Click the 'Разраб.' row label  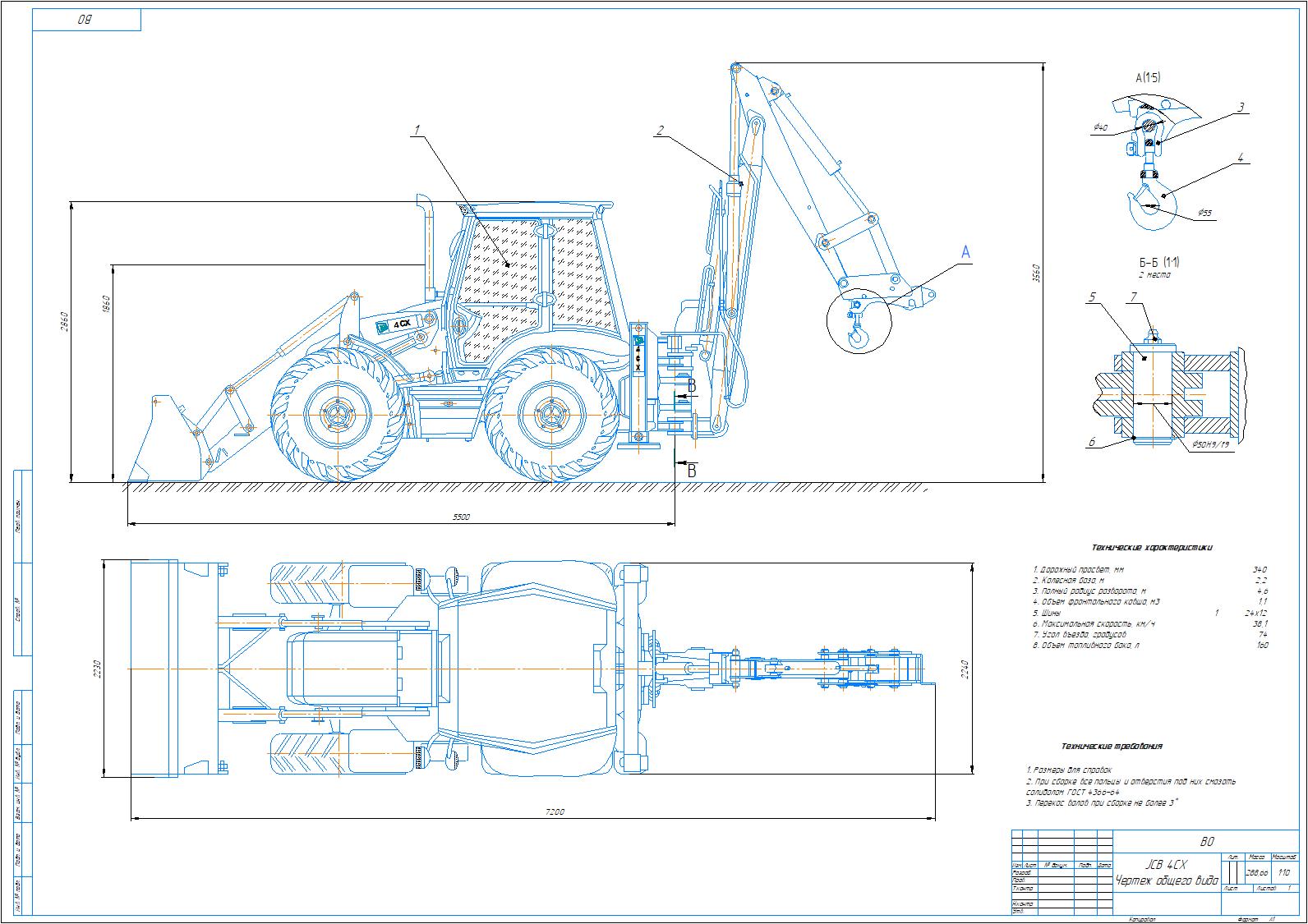[1021, 872]
